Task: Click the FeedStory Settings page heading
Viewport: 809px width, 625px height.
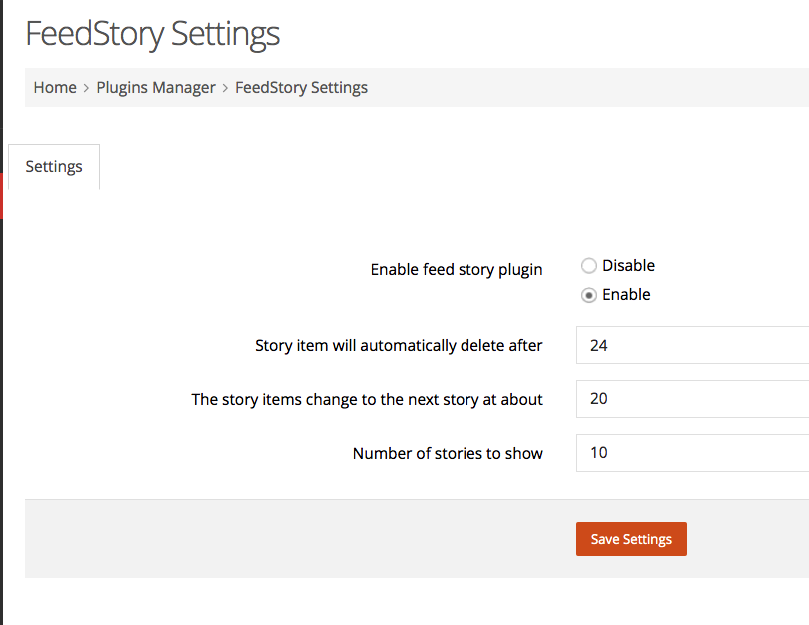Action: click(153, 34)
